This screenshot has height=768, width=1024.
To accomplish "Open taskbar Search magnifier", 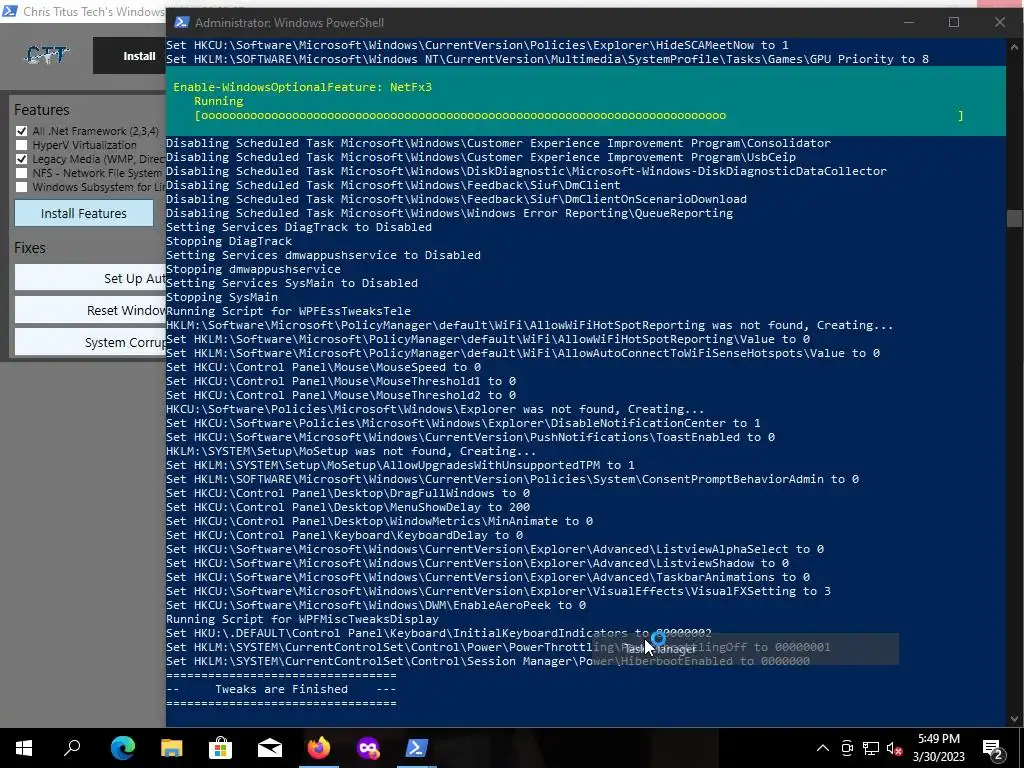I will click(72, 748).
